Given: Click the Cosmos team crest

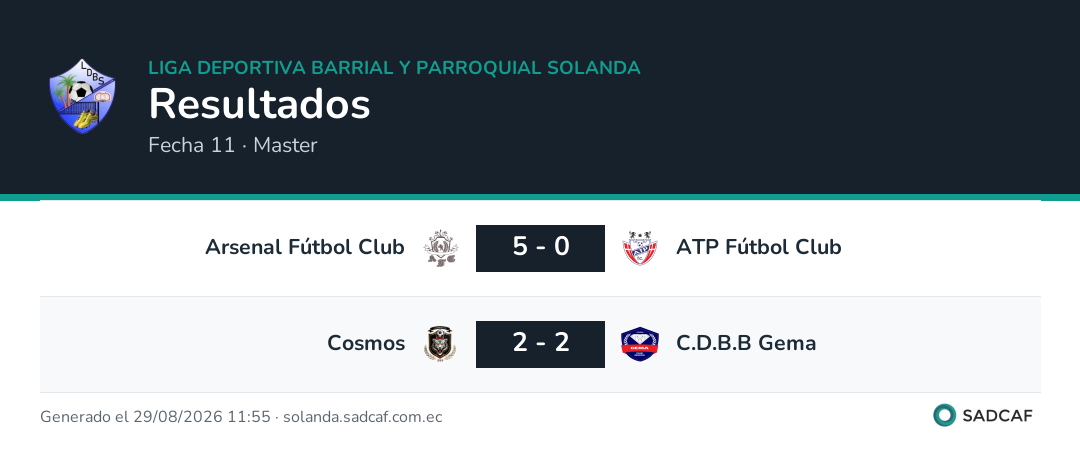Looking at the screenshot, I should pos(440,344).
